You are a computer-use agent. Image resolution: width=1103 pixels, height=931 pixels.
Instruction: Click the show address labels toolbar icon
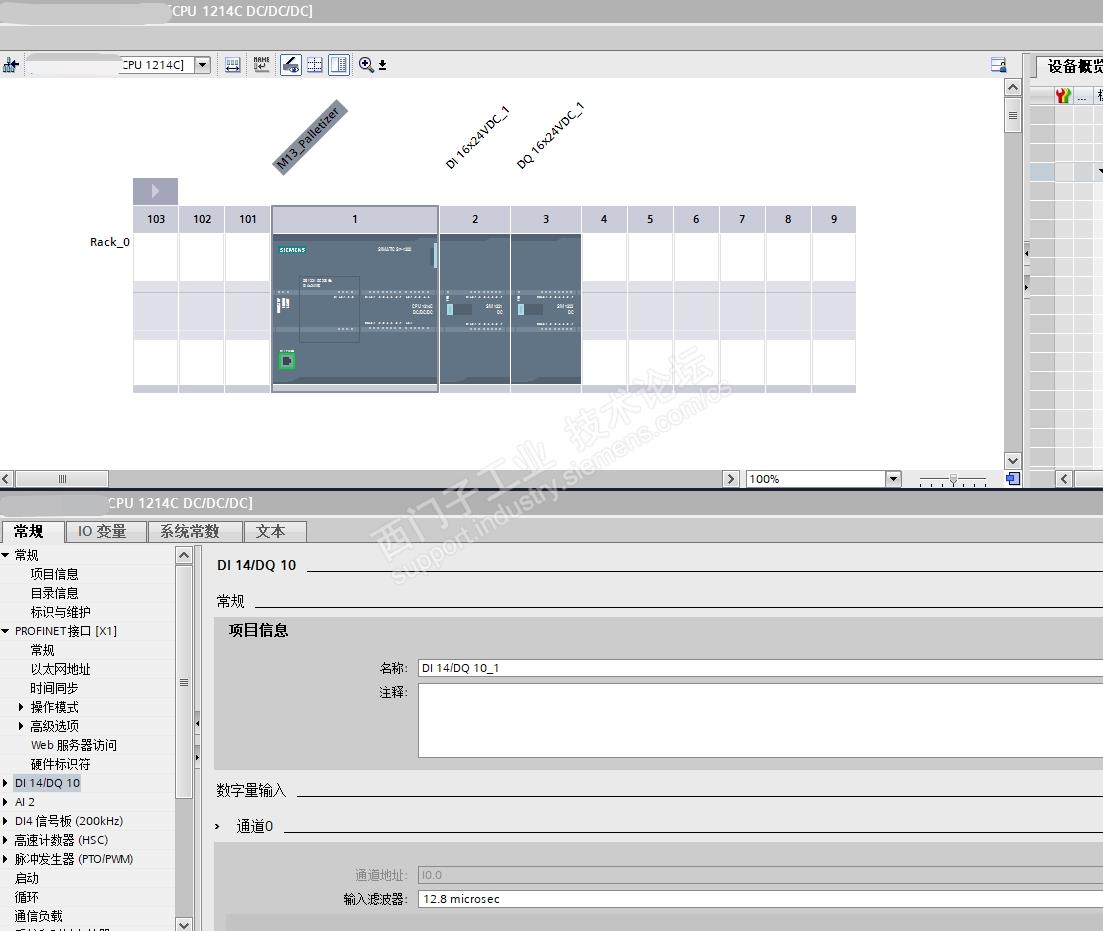[x=233, y=65]
